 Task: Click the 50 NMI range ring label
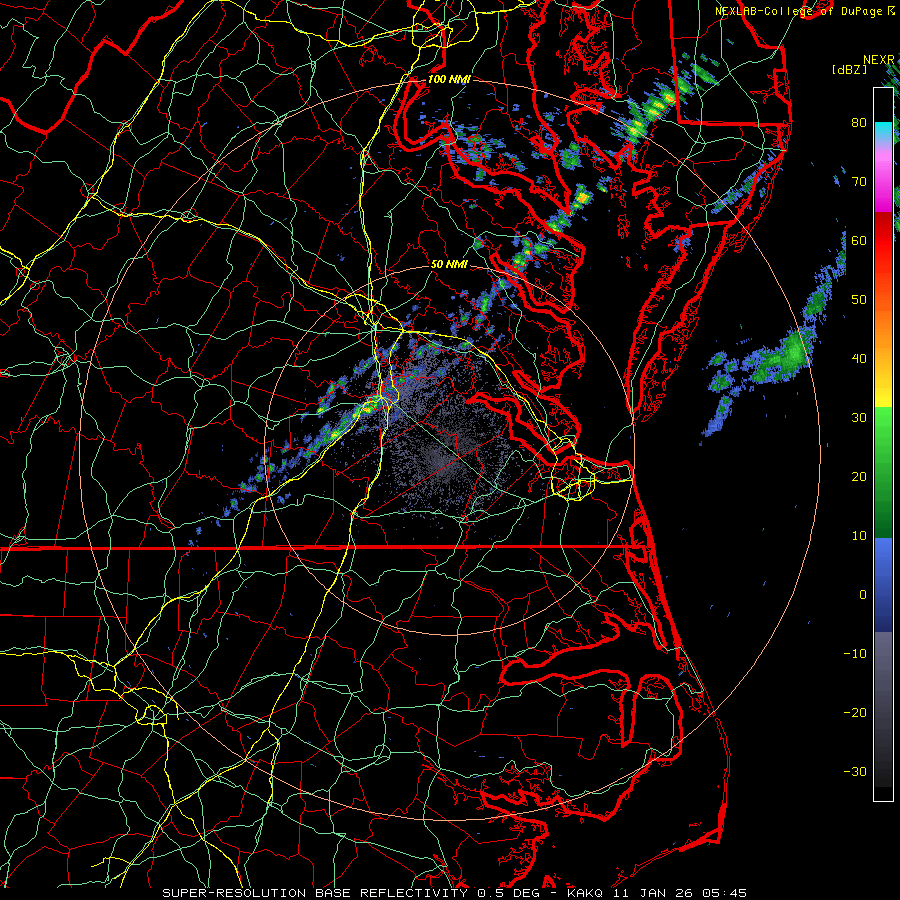[449, 265]
